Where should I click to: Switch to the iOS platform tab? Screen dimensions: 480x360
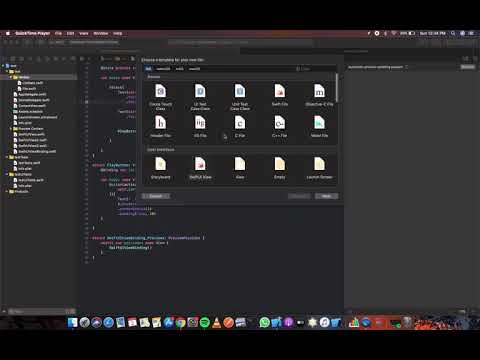[x=148, y=69]
